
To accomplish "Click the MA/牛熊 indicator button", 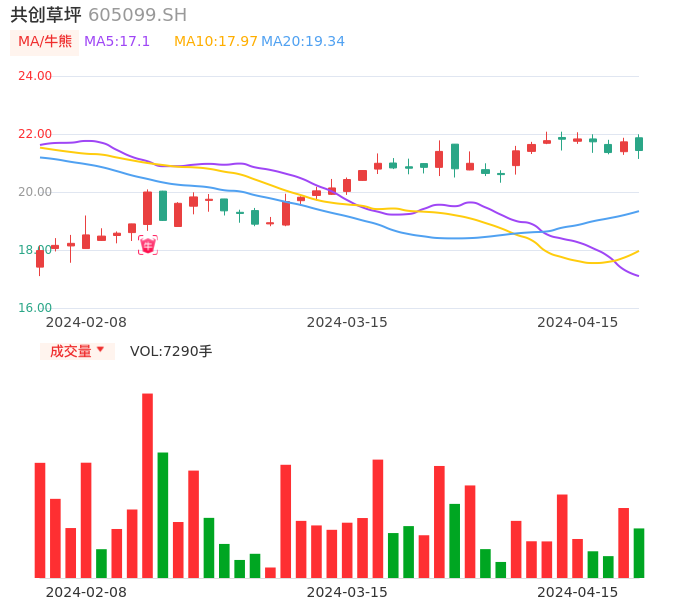I will tap(45, 42).
